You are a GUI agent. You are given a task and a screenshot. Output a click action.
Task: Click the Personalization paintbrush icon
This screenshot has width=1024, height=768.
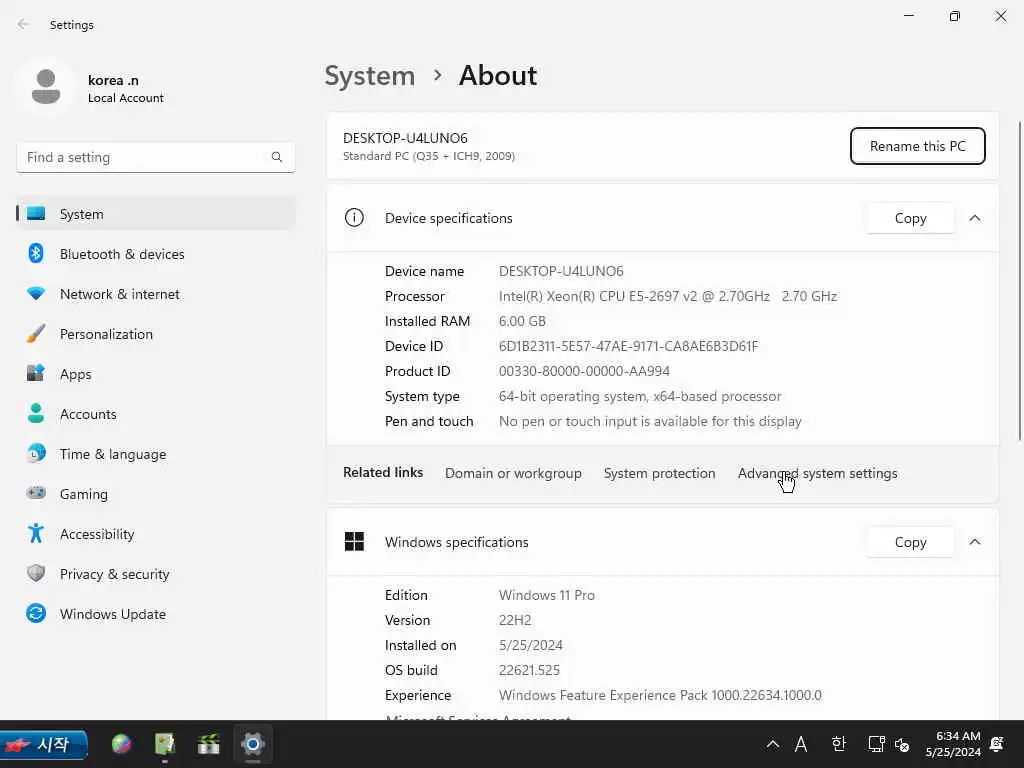[x=36, y=334]
